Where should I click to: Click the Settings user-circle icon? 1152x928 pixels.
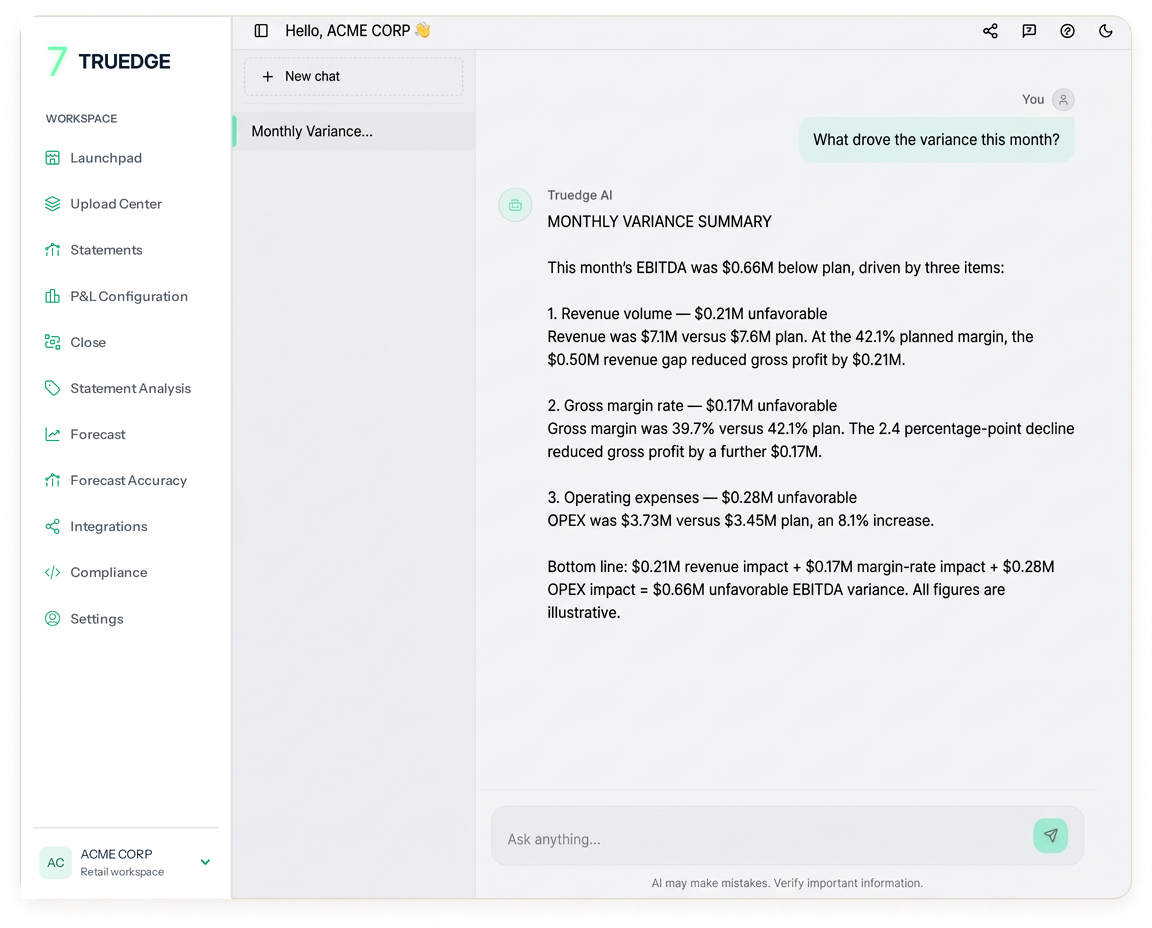[52, 619]
